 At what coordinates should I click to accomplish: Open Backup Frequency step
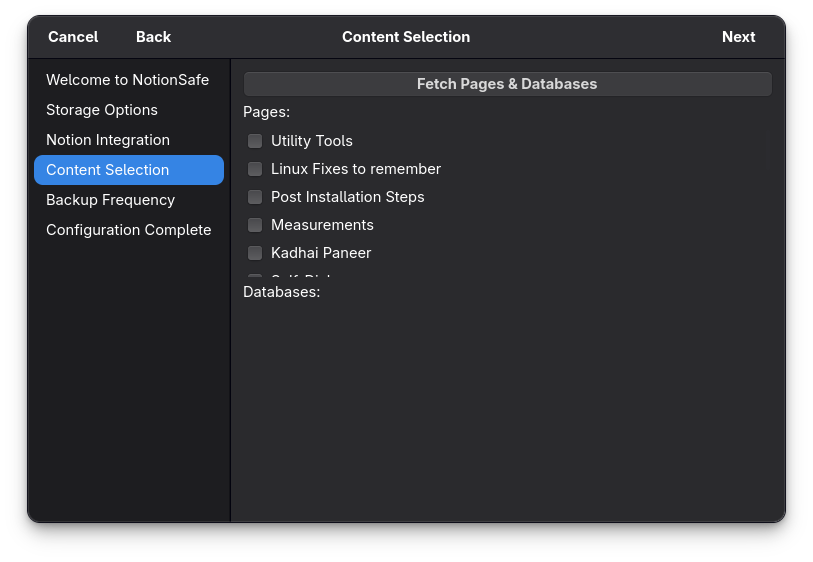click(110, 200)
